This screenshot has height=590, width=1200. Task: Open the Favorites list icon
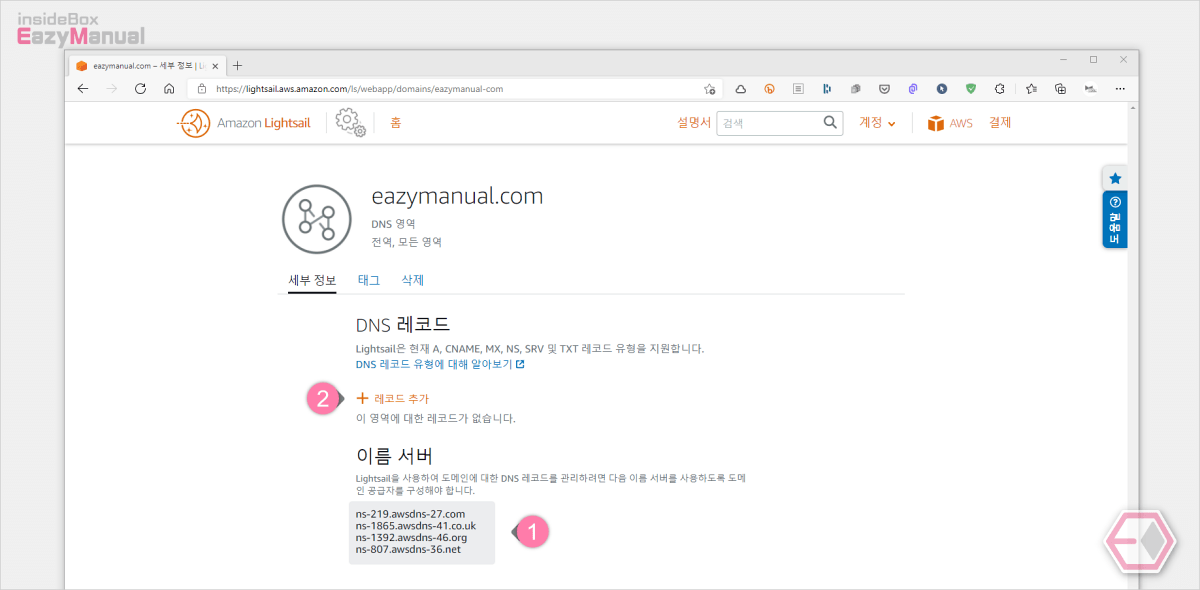tap(1032, 88)
